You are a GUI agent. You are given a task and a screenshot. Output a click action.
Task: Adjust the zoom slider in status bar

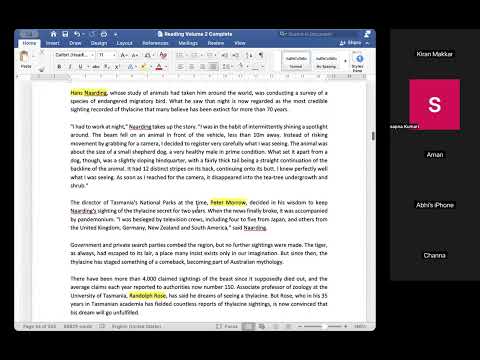coord(323,326)
